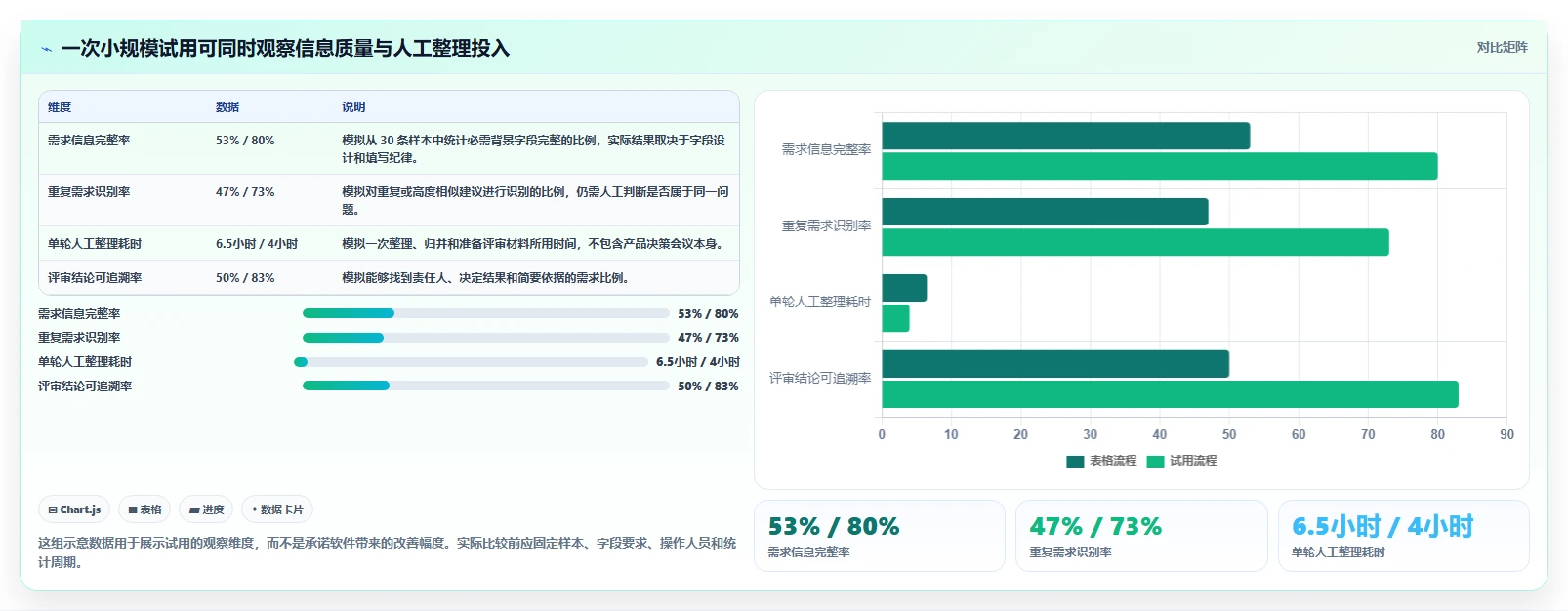Click the dark 表格流程 bar for 单轮人工整理耗时
Viewport: 1568px width, 611px height.
(905, 288)
